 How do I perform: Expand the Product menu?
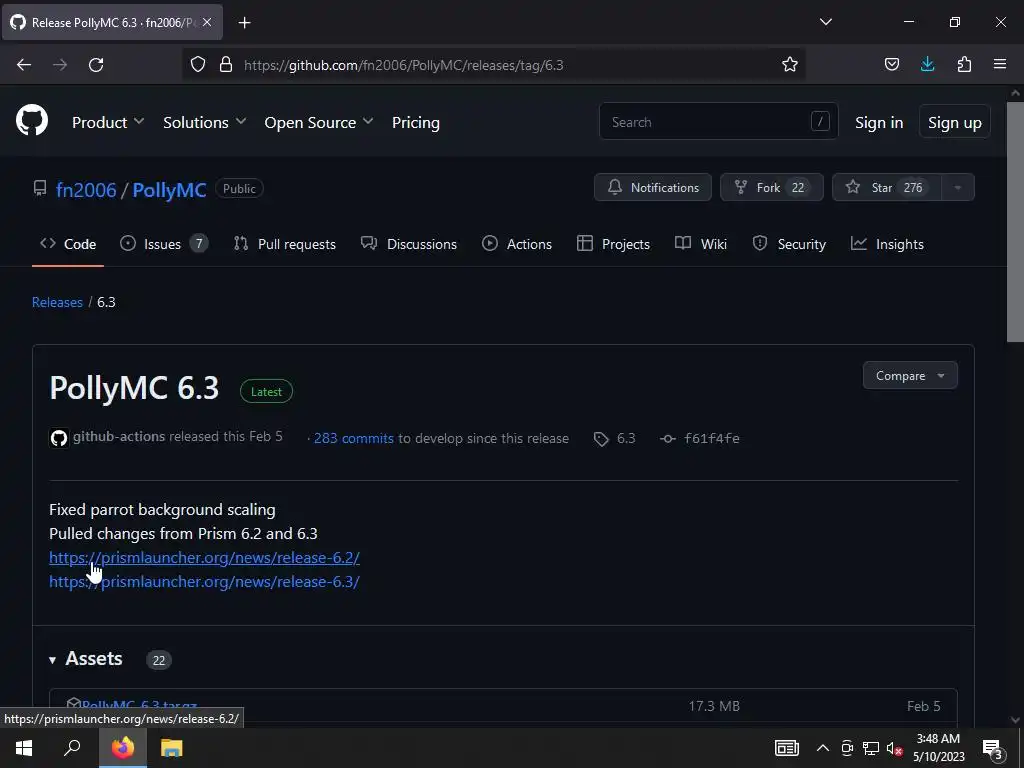[108, 122]
